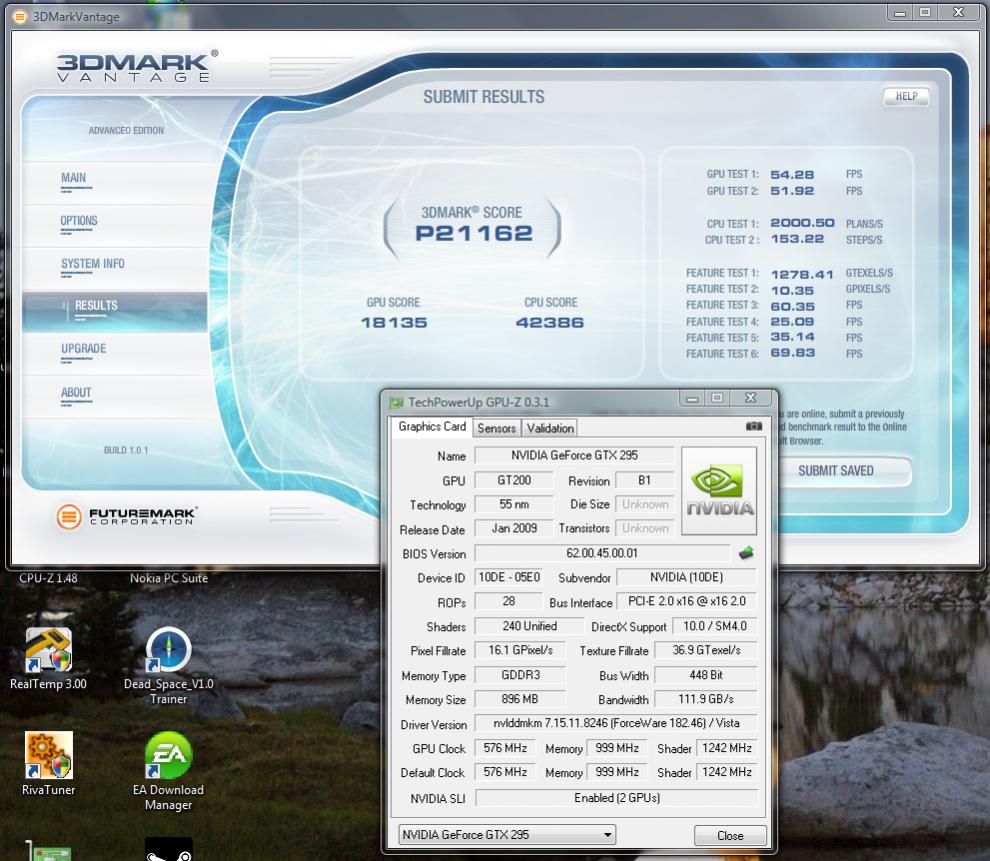This screenshot has width=990, height=861.
Task: Click the Memory Type field GDDR3
Action: [x=520, y=675]
